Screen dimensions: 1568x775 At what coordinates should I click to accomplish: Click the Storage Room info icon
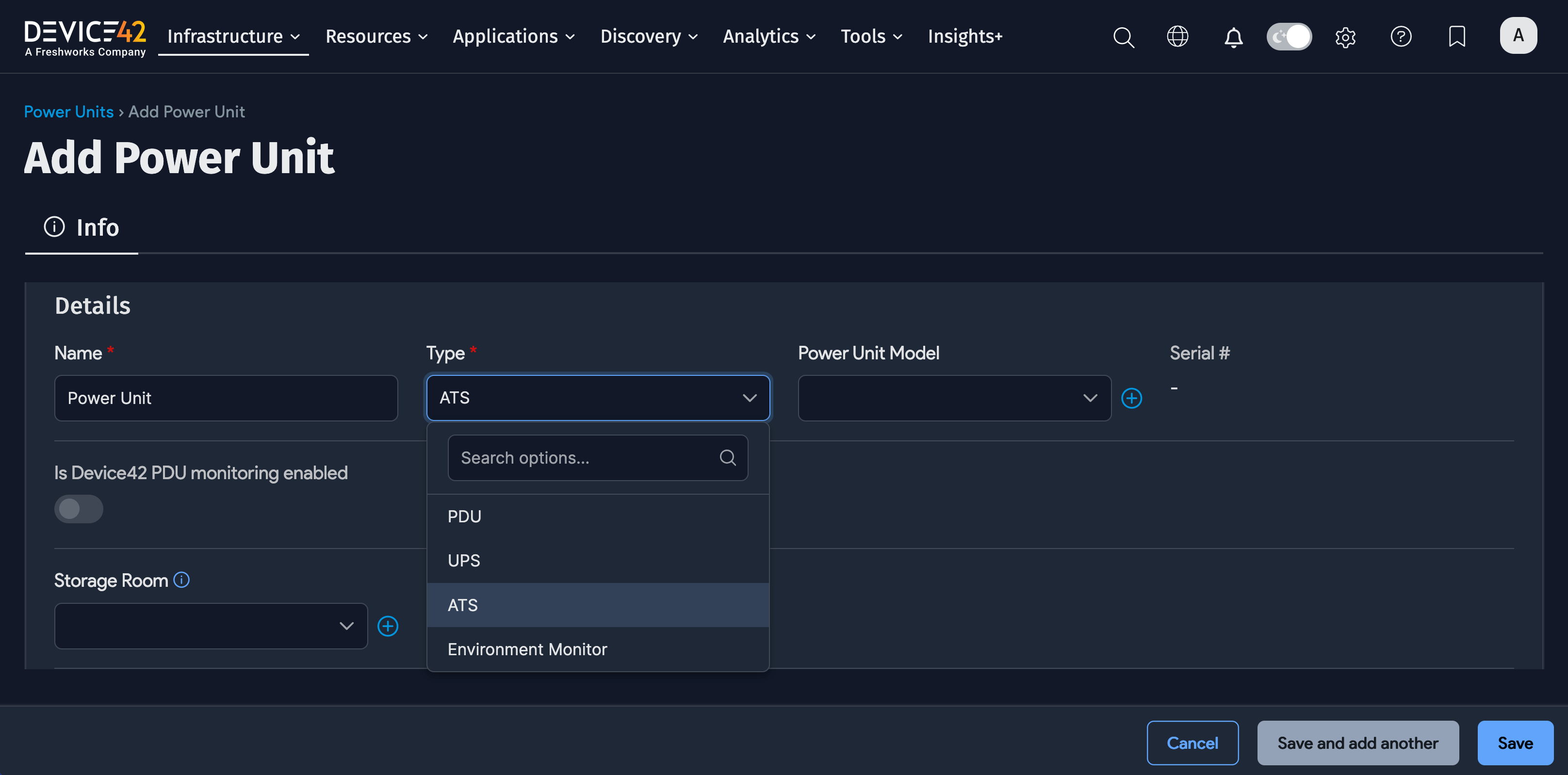point(181,580)
